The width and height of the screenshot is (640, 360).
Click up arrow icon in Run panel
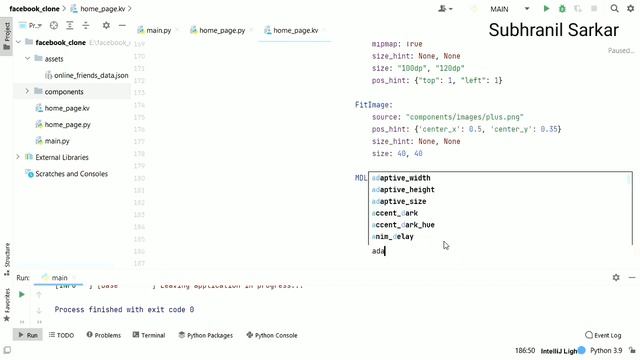pos(39,295)
